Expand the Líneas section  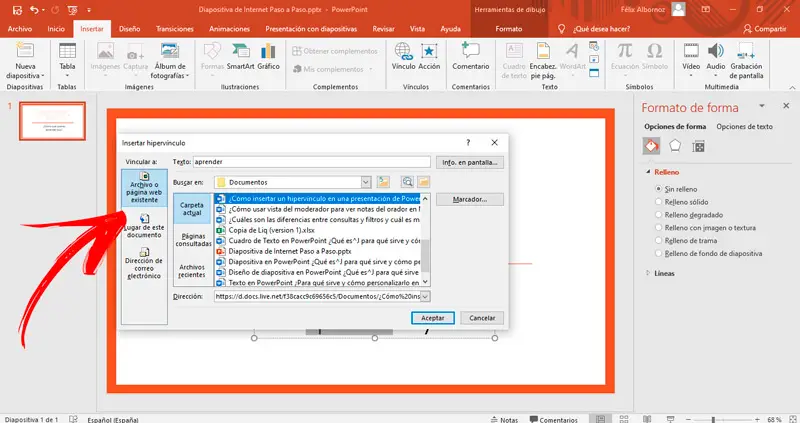[x=648, y=273]
